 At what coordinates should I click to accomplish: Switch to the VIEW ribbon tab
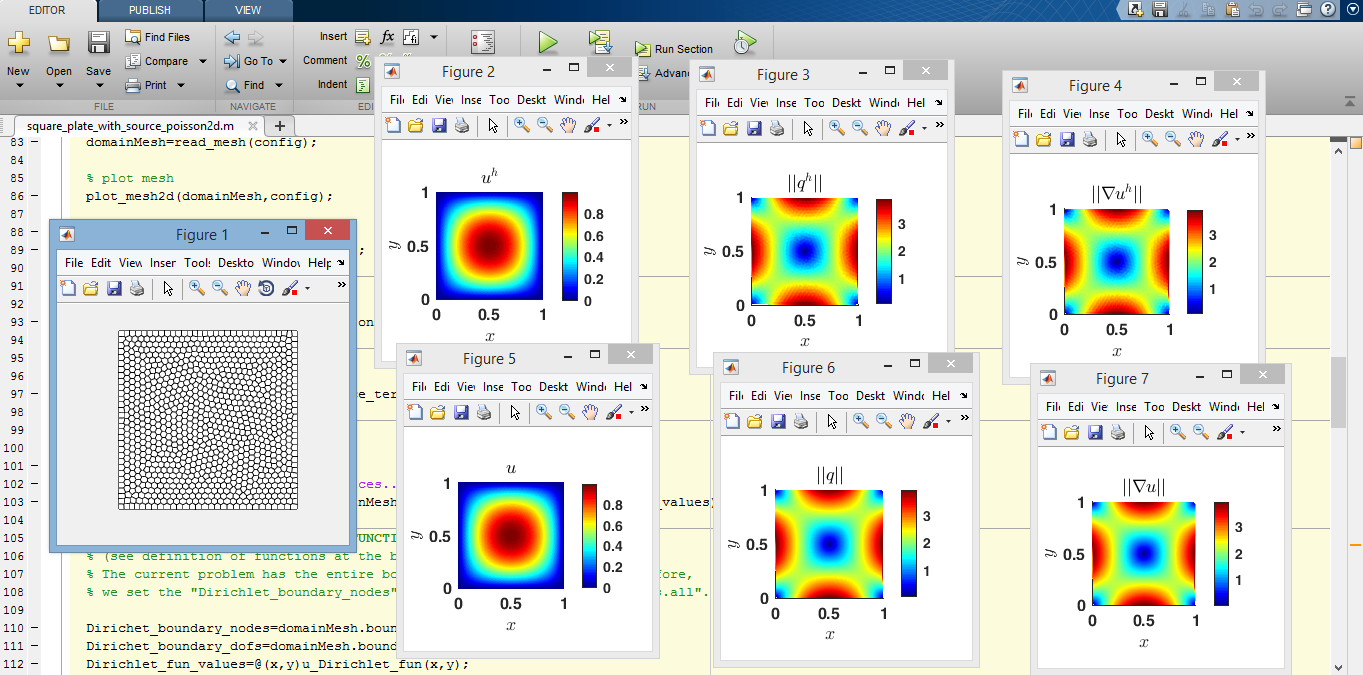pyautogui.click(x=248, y=10)
